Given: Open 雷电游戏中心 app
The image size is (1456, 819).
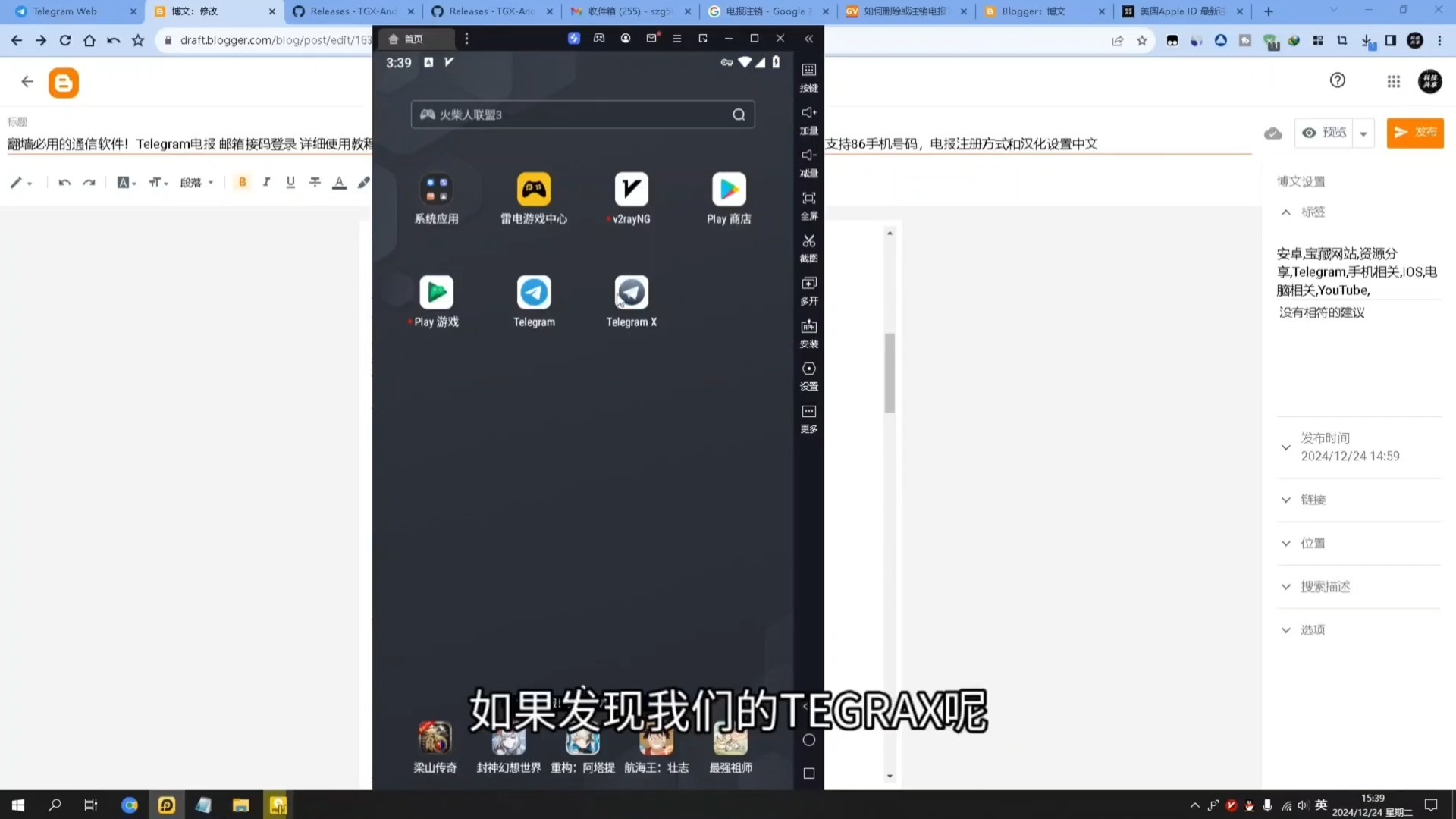Looking at the screenshot, I should pos(534,190).
